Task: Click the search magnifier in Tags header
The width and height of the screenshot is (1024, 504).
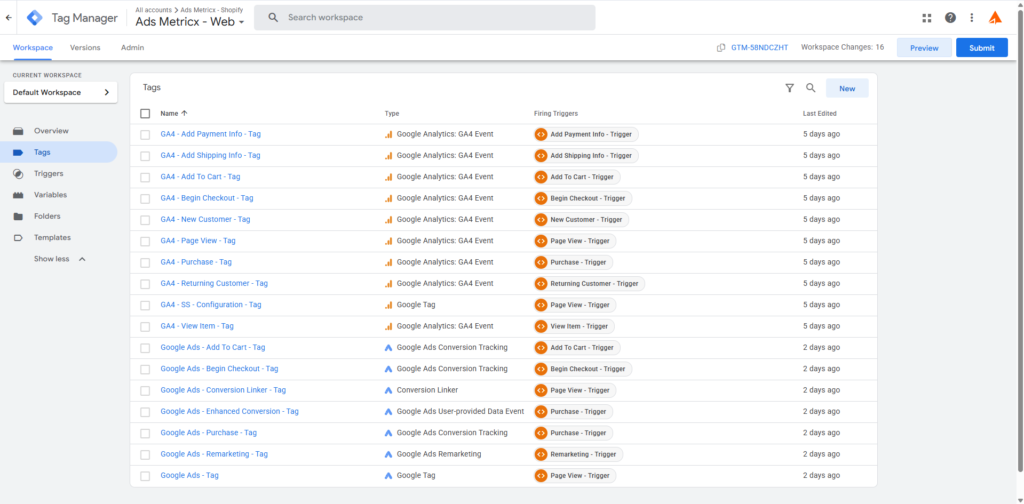Action: click(x=810, y=88)
